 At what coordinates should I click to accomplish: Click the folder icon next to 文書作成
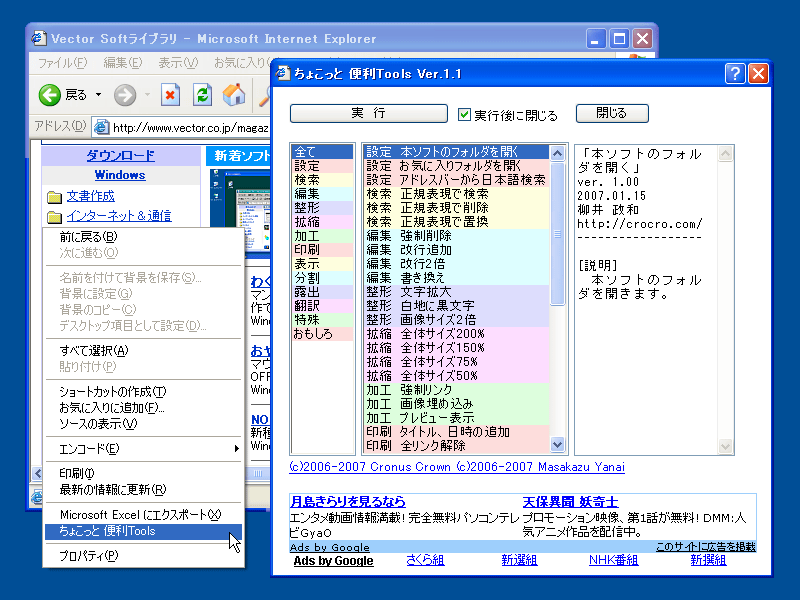pyautogui.click(x=55, y=197)
